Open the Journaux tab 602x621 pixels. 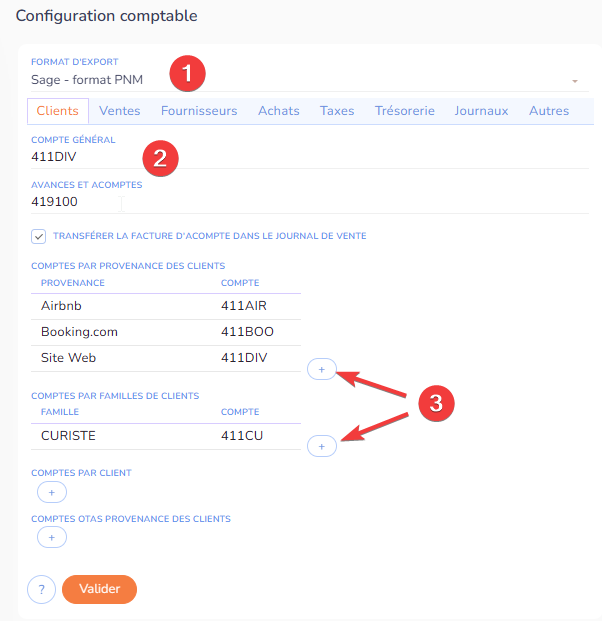(481, 111)
